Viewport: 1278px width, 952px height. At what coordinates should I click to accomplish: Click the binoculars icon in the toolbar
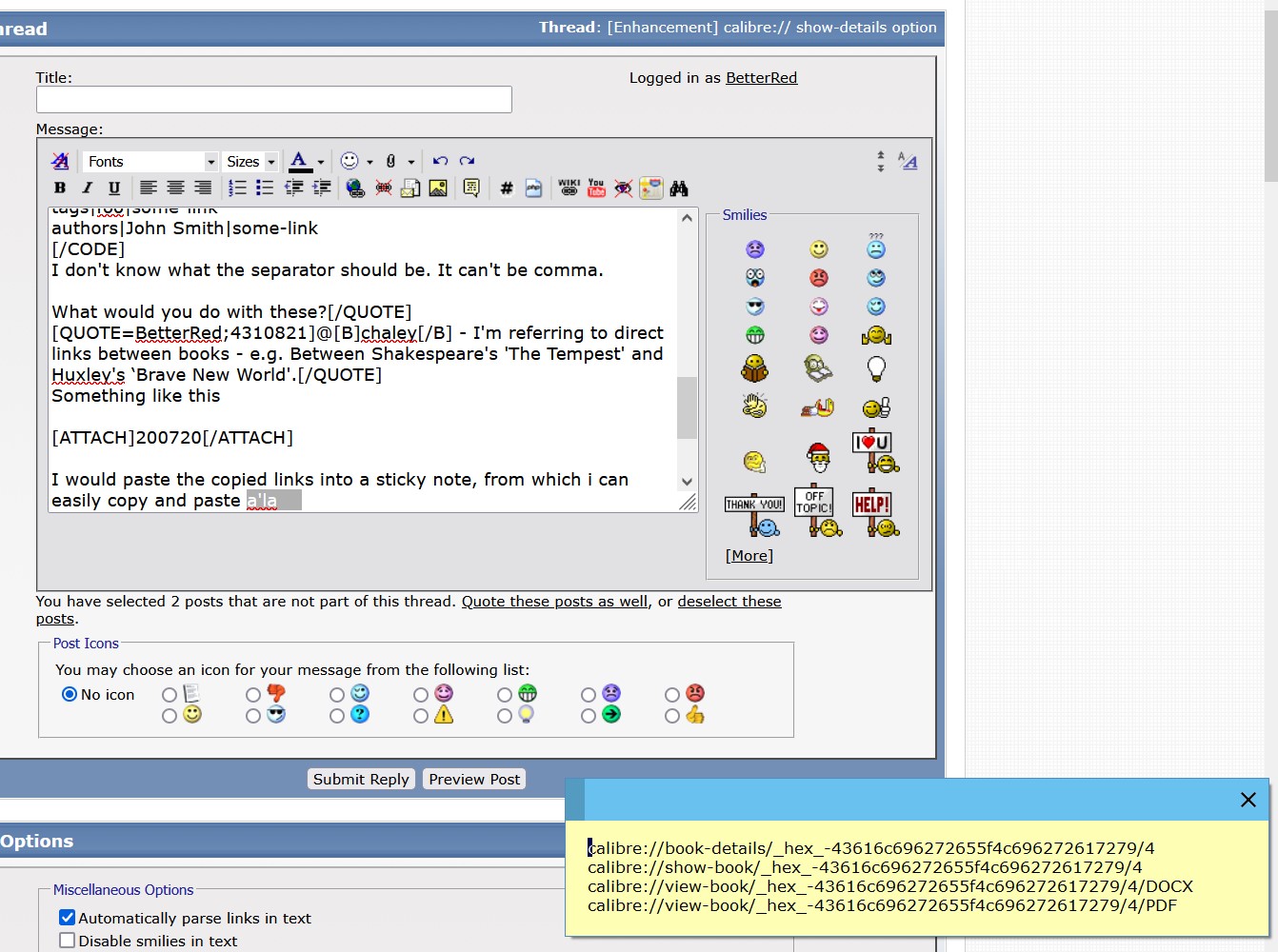coord(679,188)
